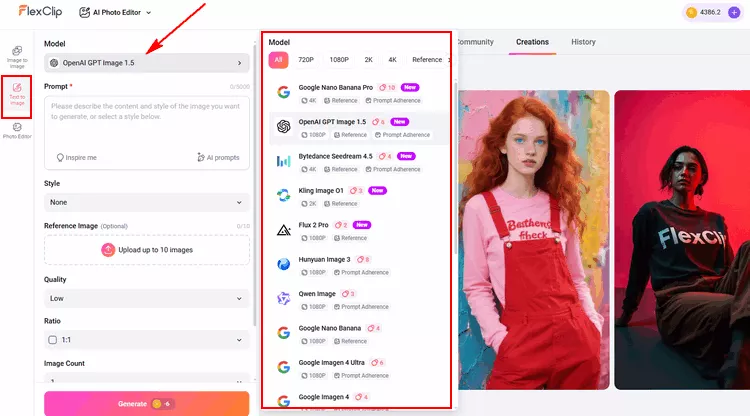
Task: Click into the Prompt text area
Action: (146, 120)
